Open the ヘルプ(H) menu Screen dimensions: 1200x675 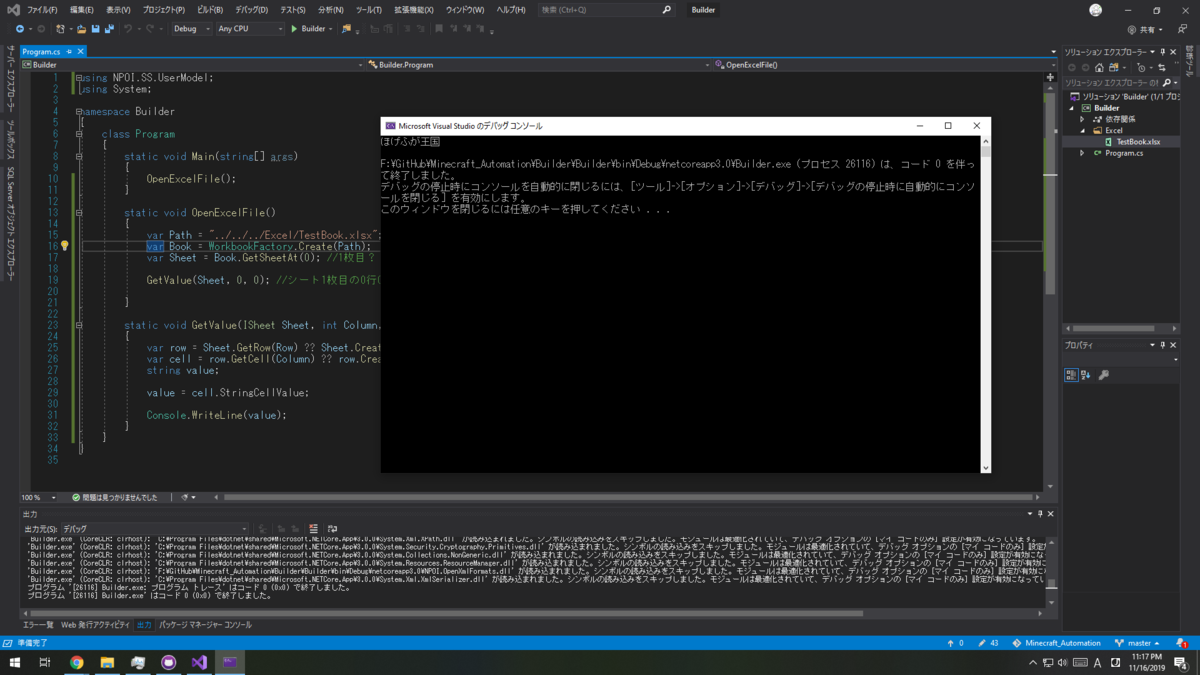click(510, 10)
